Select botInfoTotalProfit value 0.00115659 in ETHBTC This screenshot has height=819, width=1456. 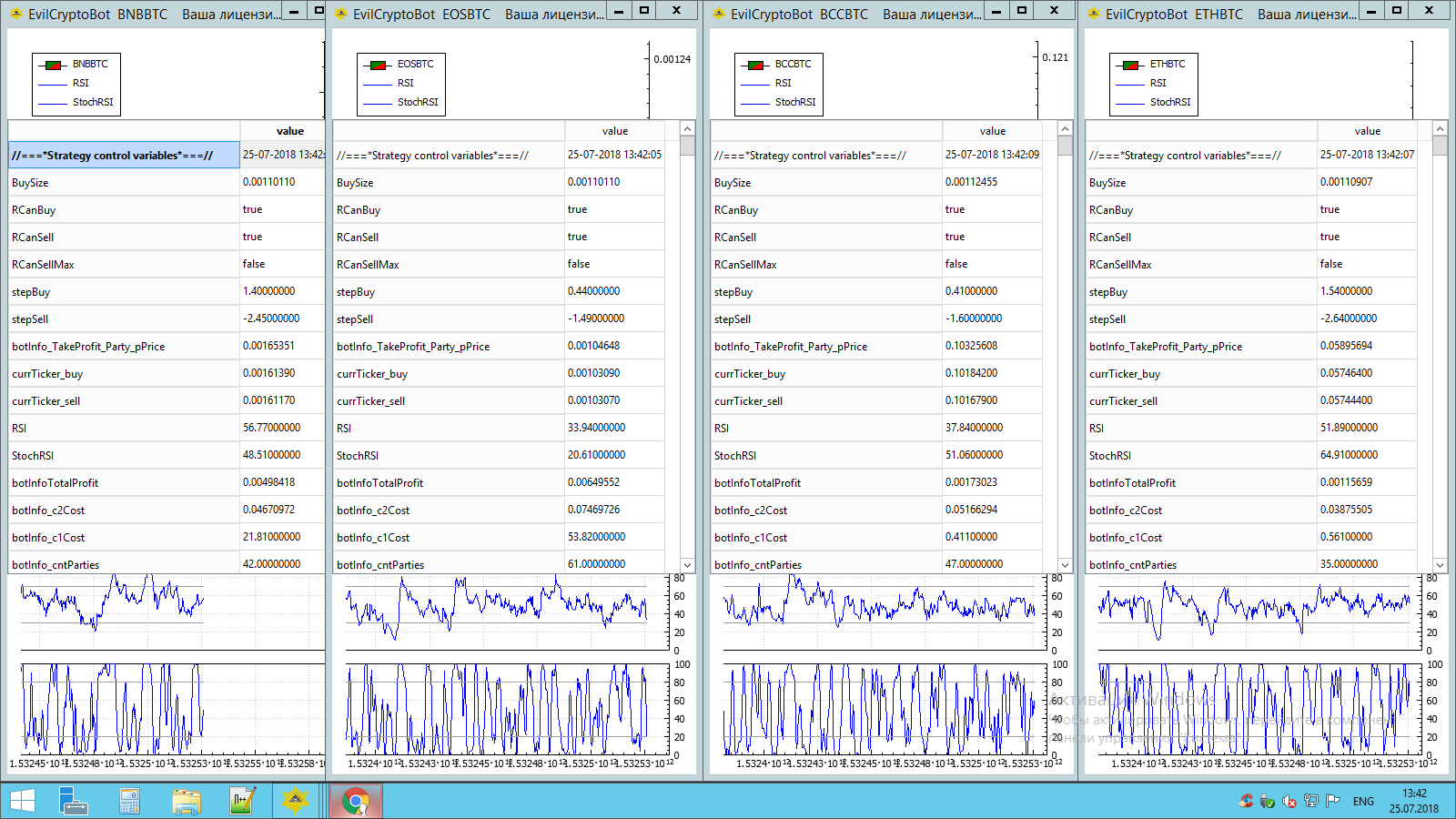(x=1367, y=482)
